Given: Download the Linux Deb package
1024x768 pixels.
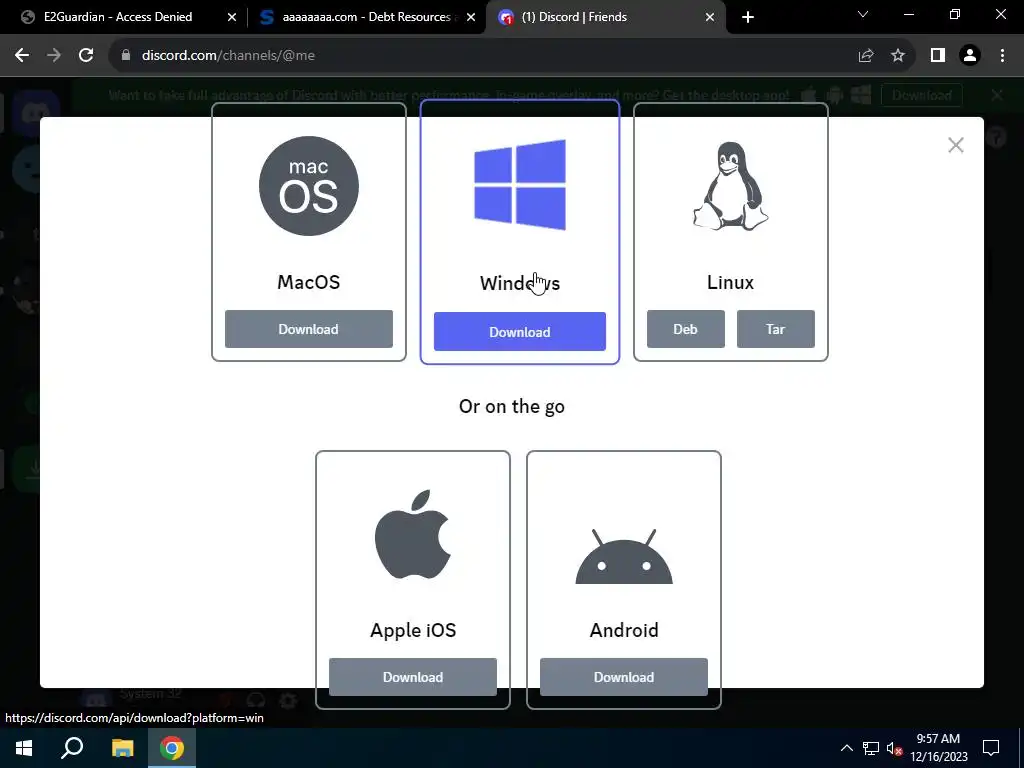Looking at the screenshot, I should 686,329.
